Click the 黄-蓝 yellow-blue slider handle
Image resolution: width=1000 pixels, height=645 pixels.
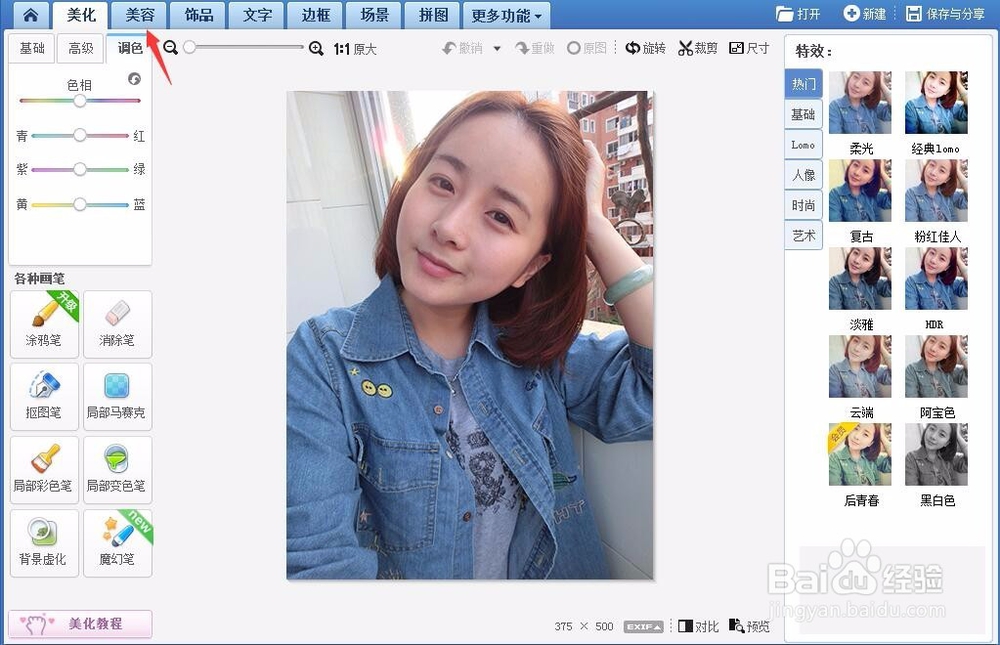(80, 204)
